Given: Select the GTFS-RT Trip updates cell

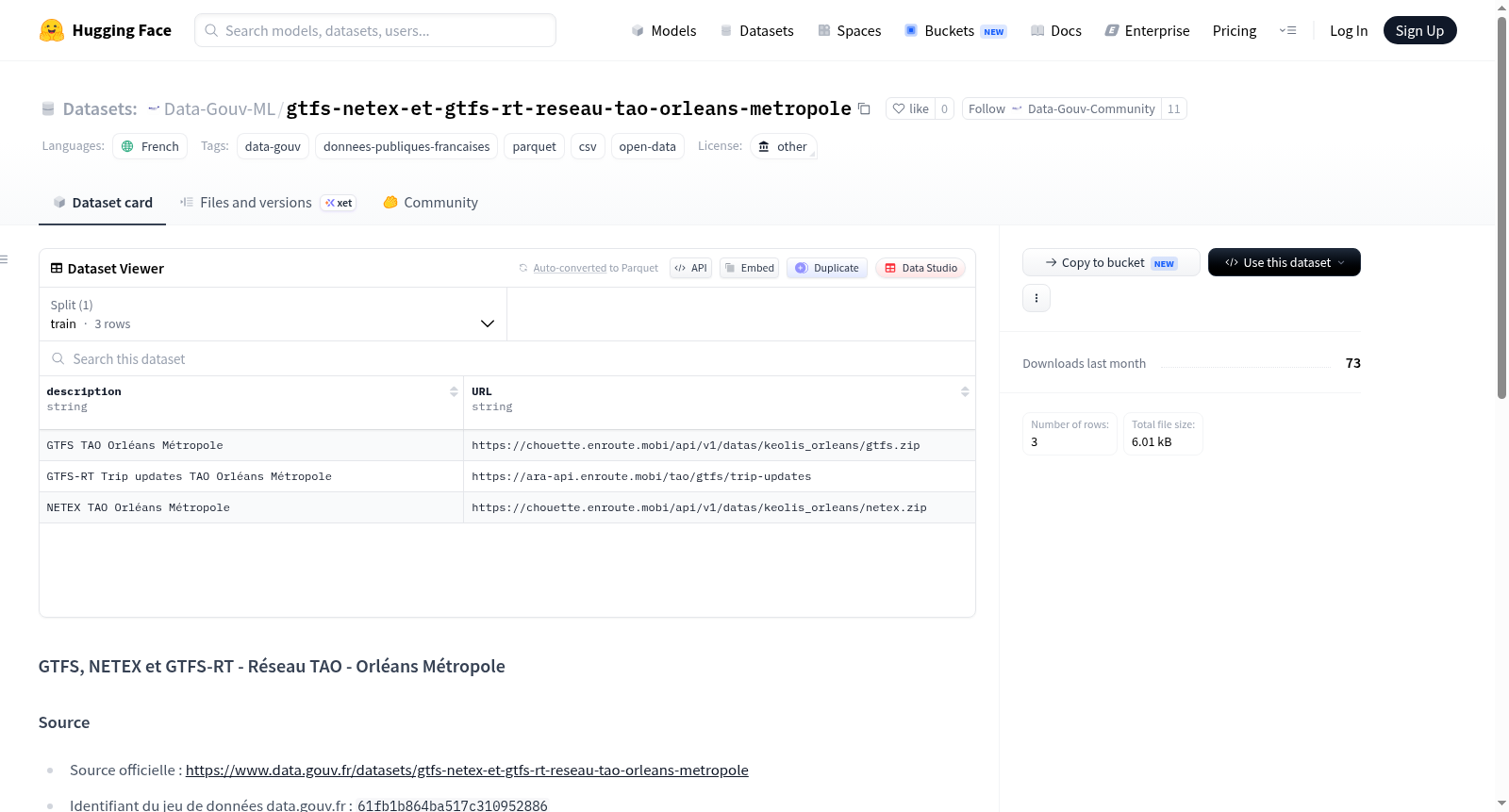Looking at the screenshot, I should [x=251, y=476].
